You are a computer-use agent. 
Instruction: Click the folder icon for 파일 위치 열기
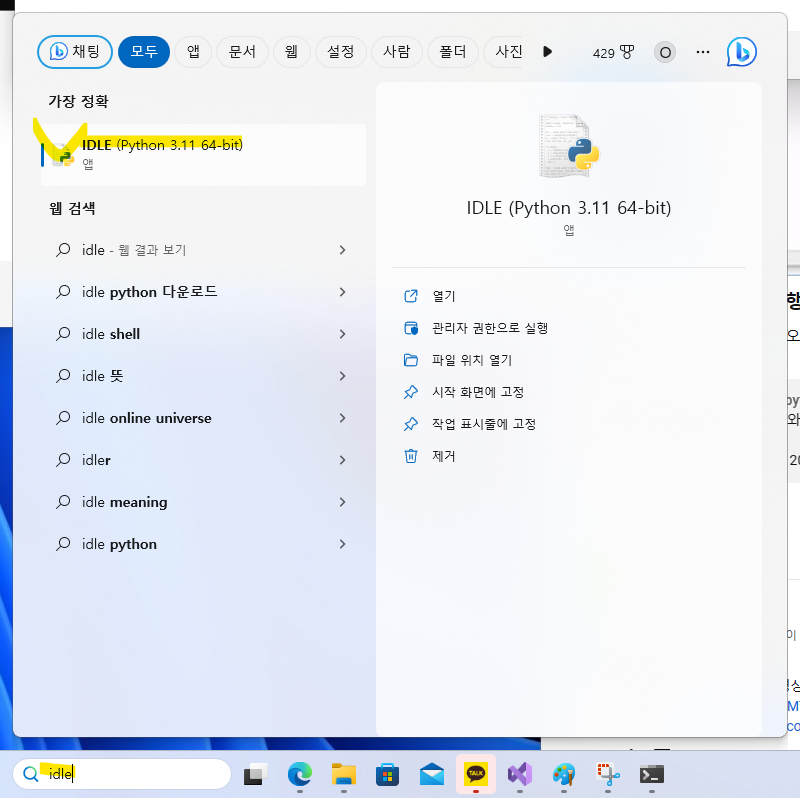(x=411, y=360)
